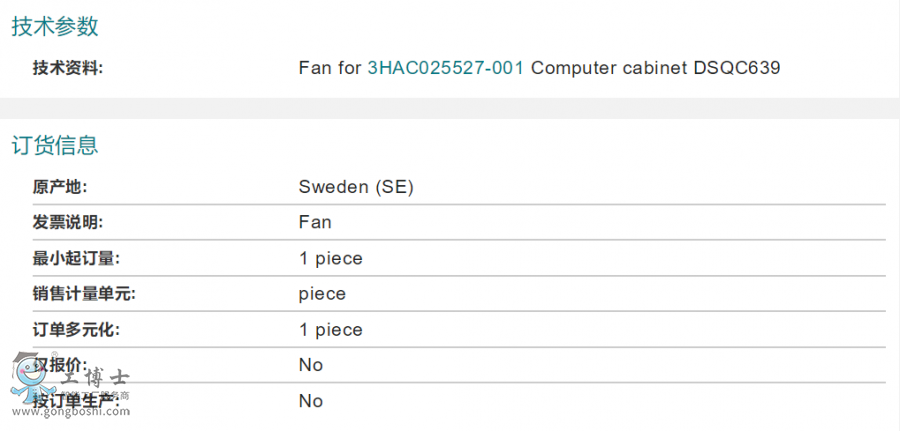Select the No value for 仅报价
The width and height of the screenshot is (900, 431).
[x=311, y=365]
